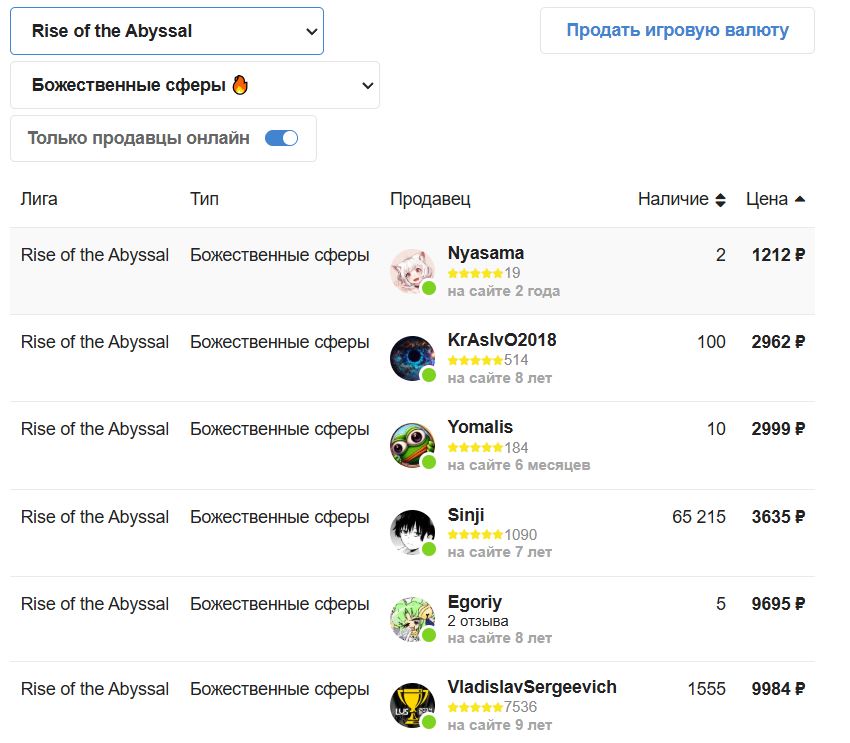Click Yomalis's green frog avatar
850x743 pixels.
click(x=412, y=445)
